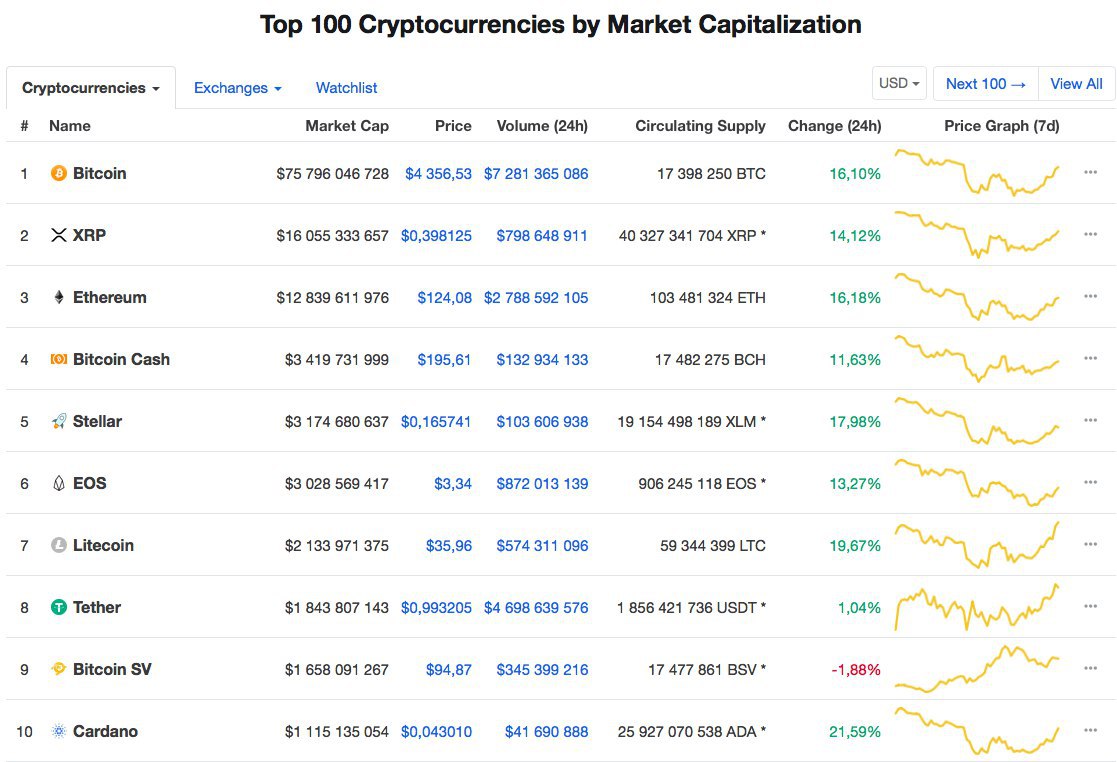
Task: Open the USD currency dropdown
Action: 899,84
